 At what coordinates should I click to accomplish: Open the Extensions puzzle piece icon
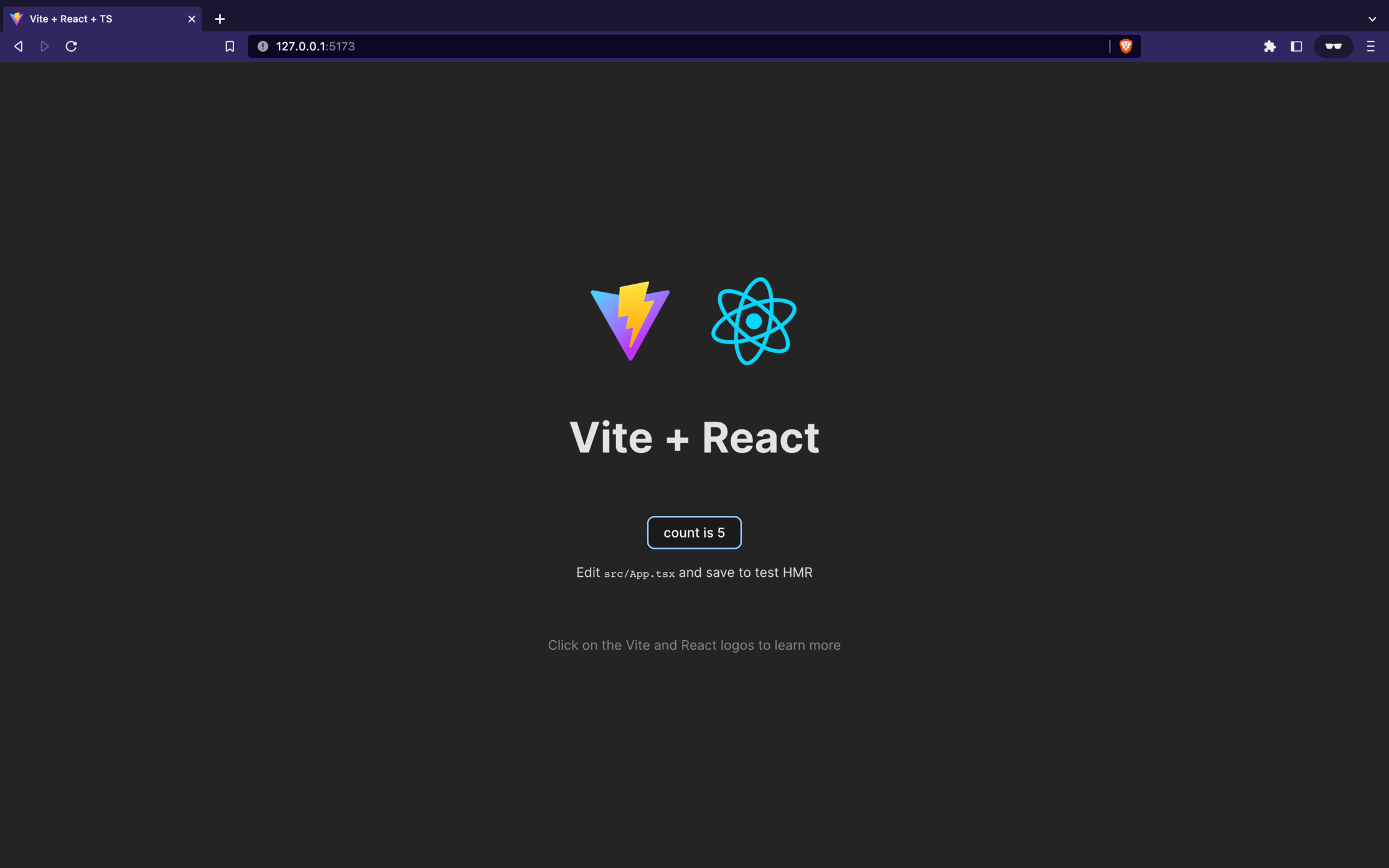1270,46
